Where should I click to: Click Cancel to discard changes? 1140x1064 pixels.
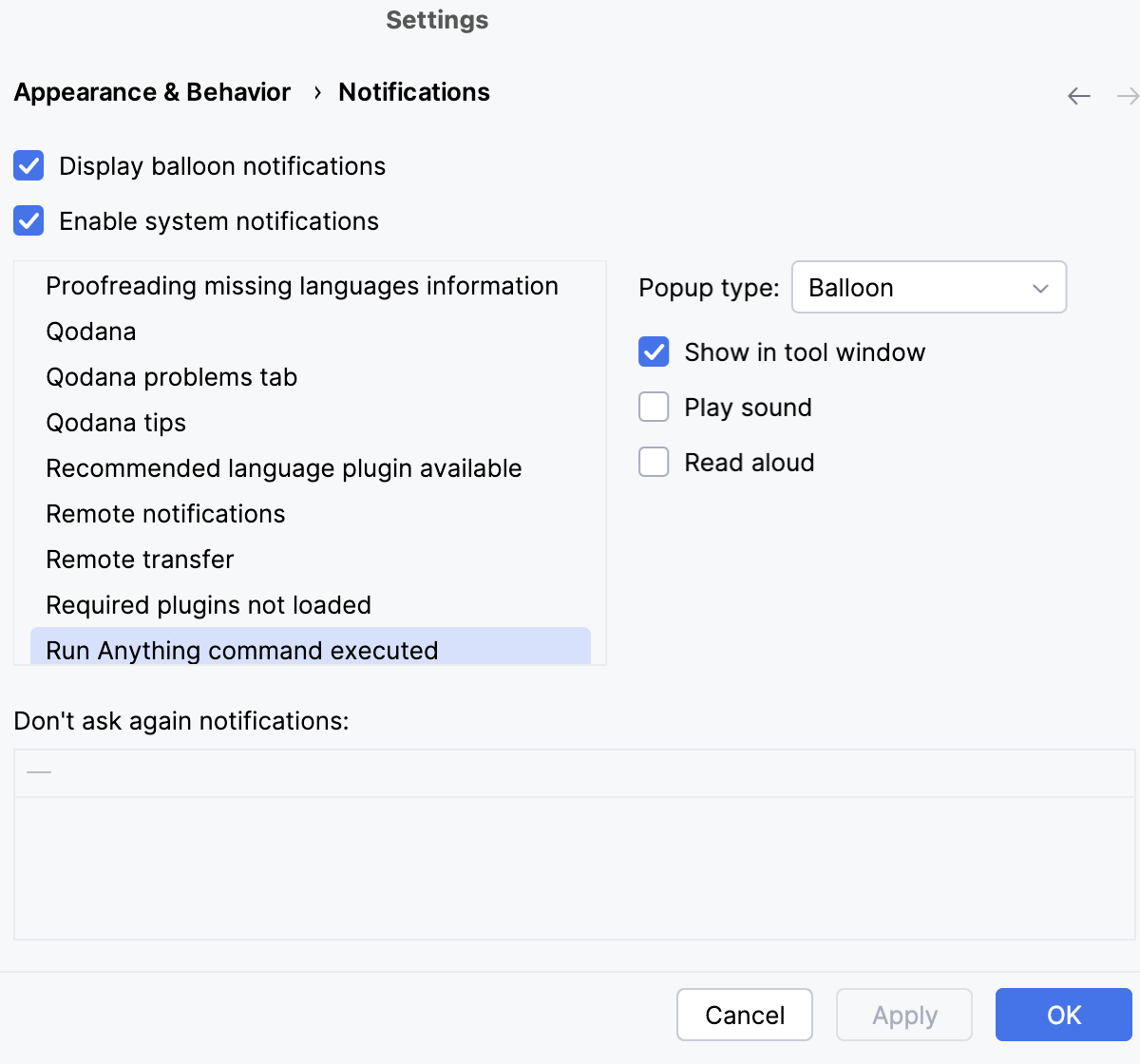(x=745, y=1015)
